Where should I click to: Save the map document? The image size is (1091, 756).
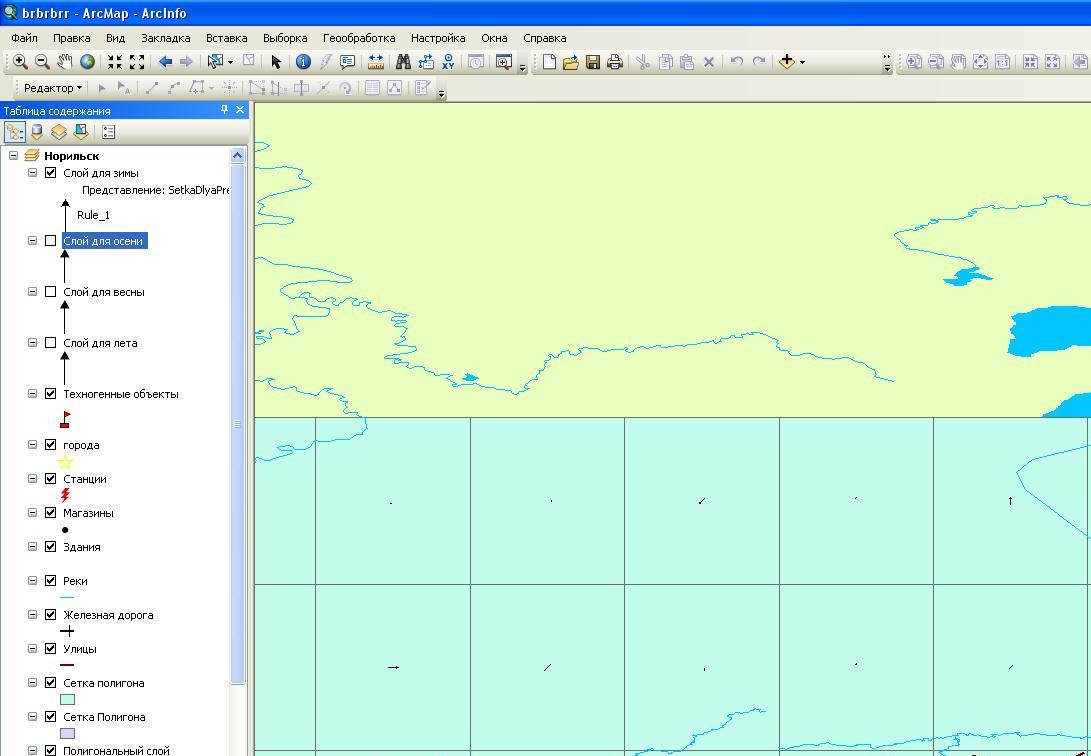pyautogui.click(x=593, y=62)
